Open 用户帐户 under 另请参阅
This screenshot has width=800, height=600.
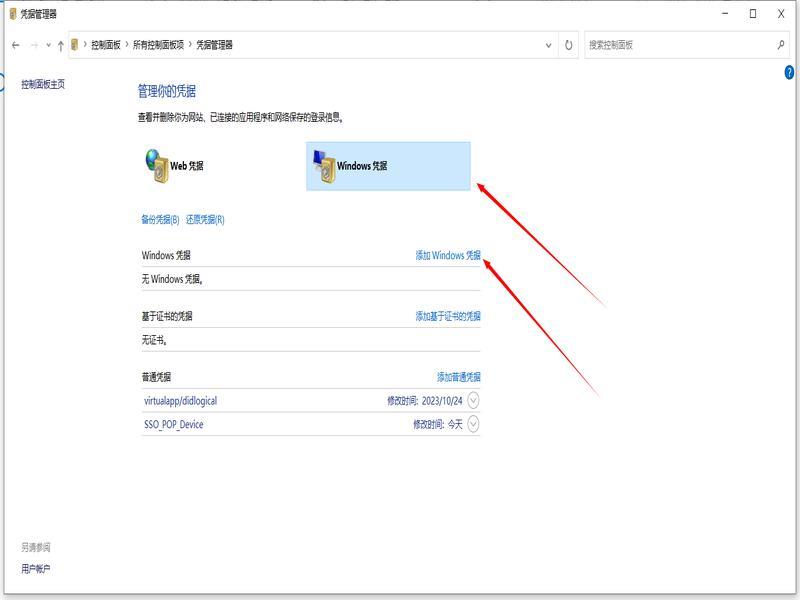pos(35,569)
